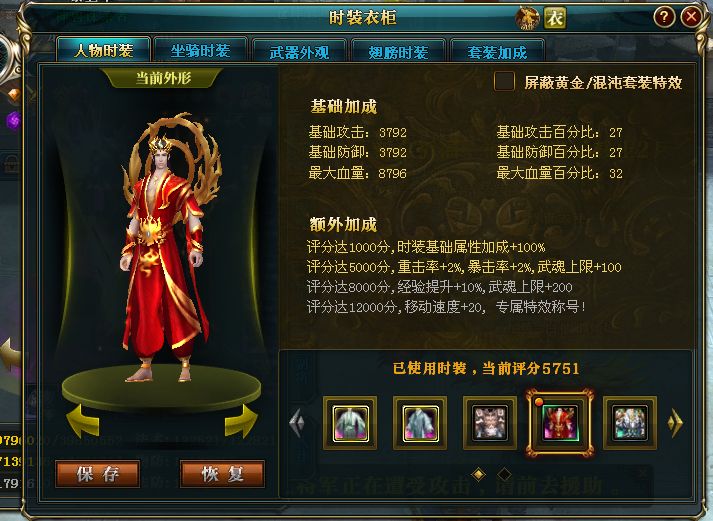
Task: Rotate character left with yellow arrow
Action: 83,421
